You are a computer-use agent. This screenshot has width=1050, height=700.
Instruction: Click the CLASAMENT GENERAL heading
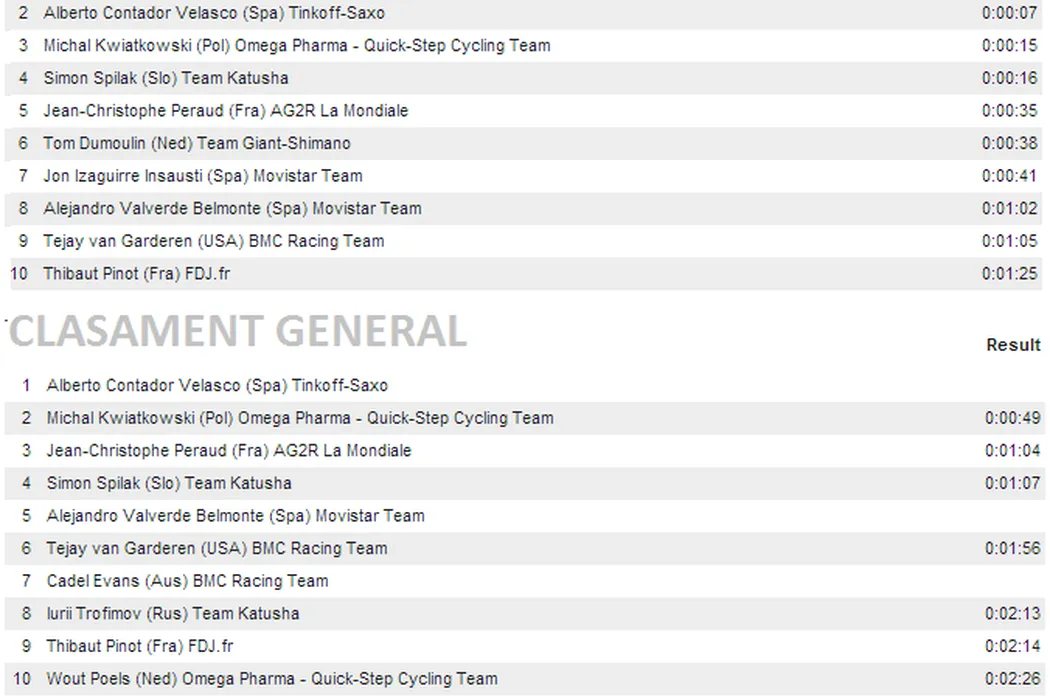tap(237, 332)
